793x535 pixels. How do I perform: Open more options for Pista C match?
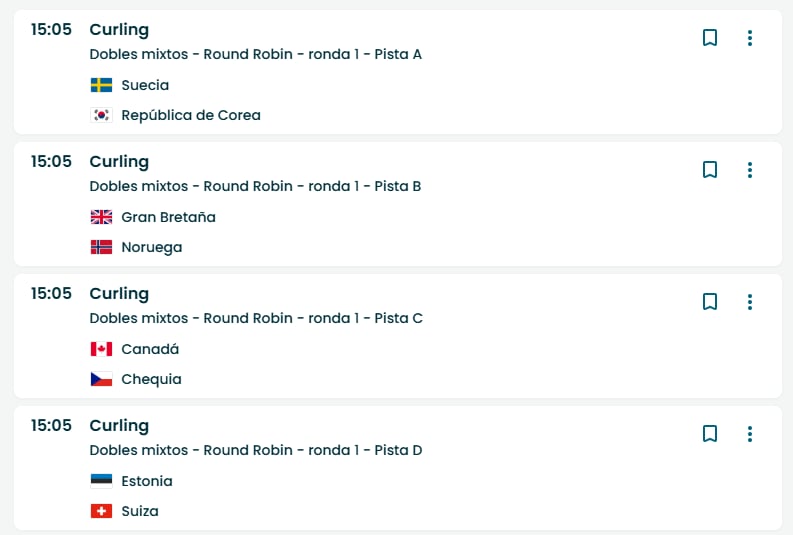[x=750, y=302]
